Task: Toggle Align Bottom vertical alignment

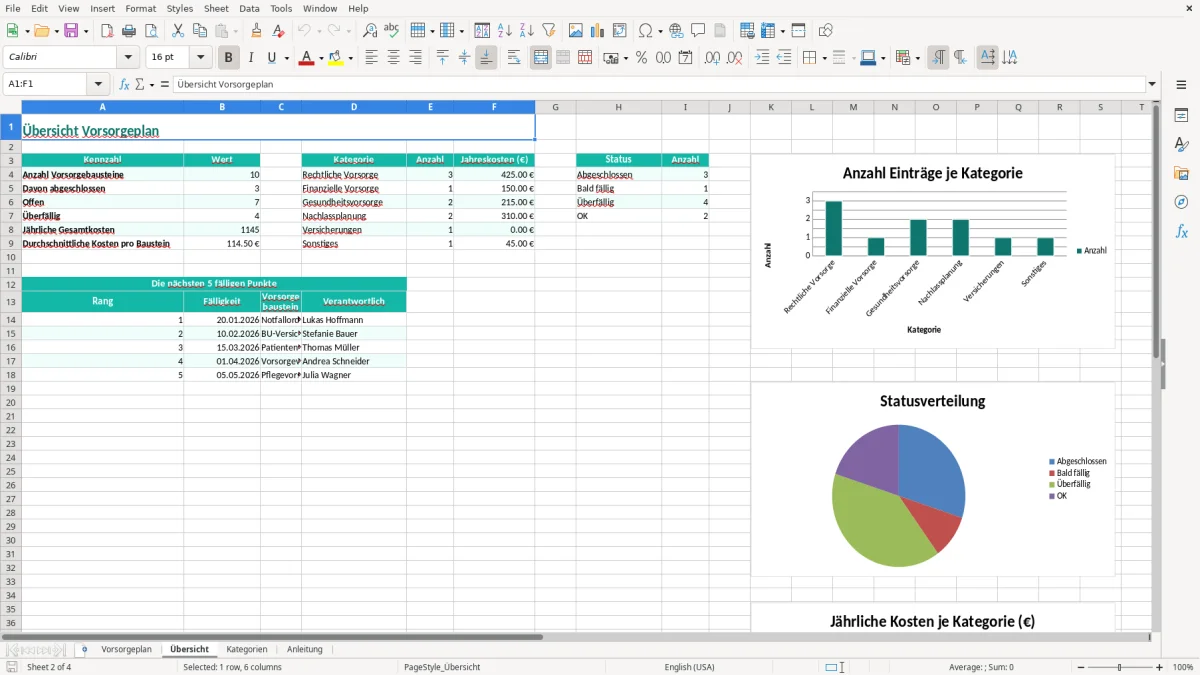Action: point(486,58)
